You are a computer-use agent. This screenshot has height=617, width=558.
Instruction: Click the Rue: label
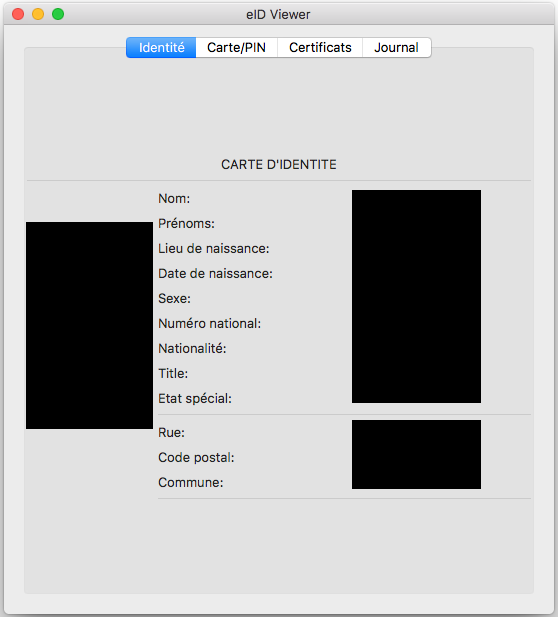(171, 433)
